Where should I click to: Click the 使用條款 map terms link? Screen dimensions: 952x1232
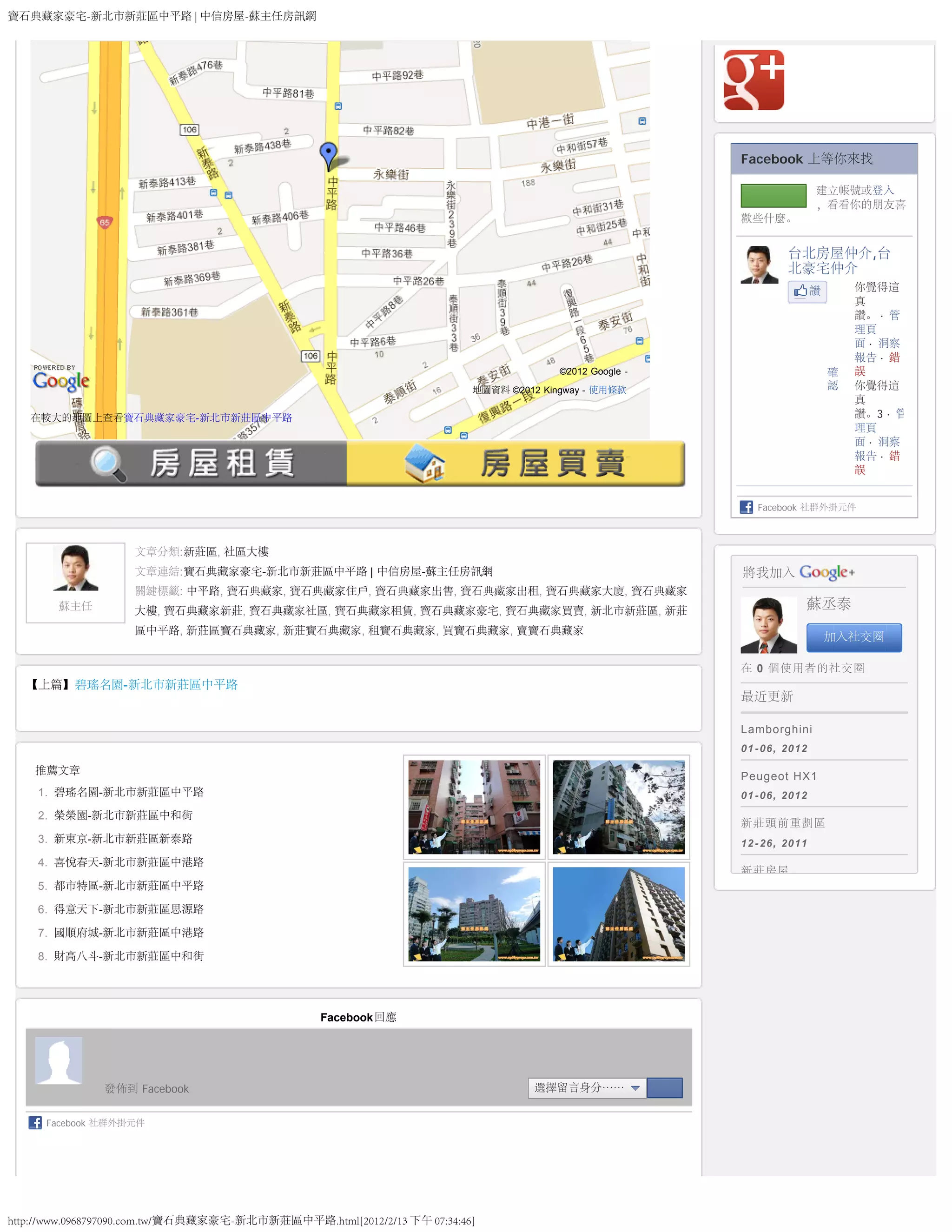(608, 390)
